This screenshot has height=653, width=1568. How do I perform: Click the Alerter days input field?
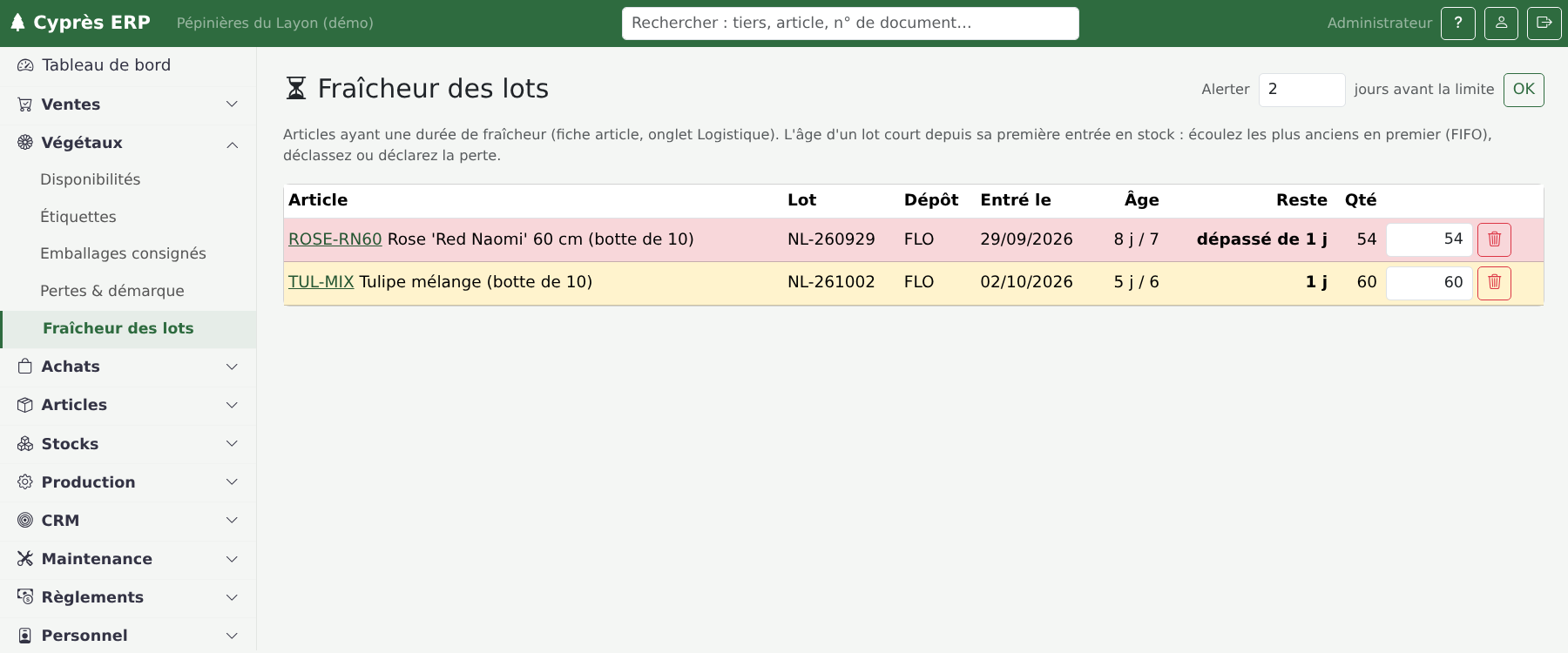(x=1301, y=90)
